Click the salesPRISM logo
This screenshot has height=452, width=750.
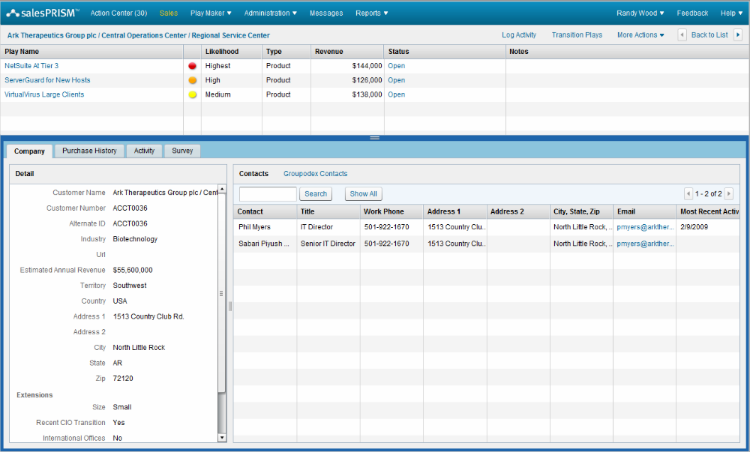click(42, 13)
